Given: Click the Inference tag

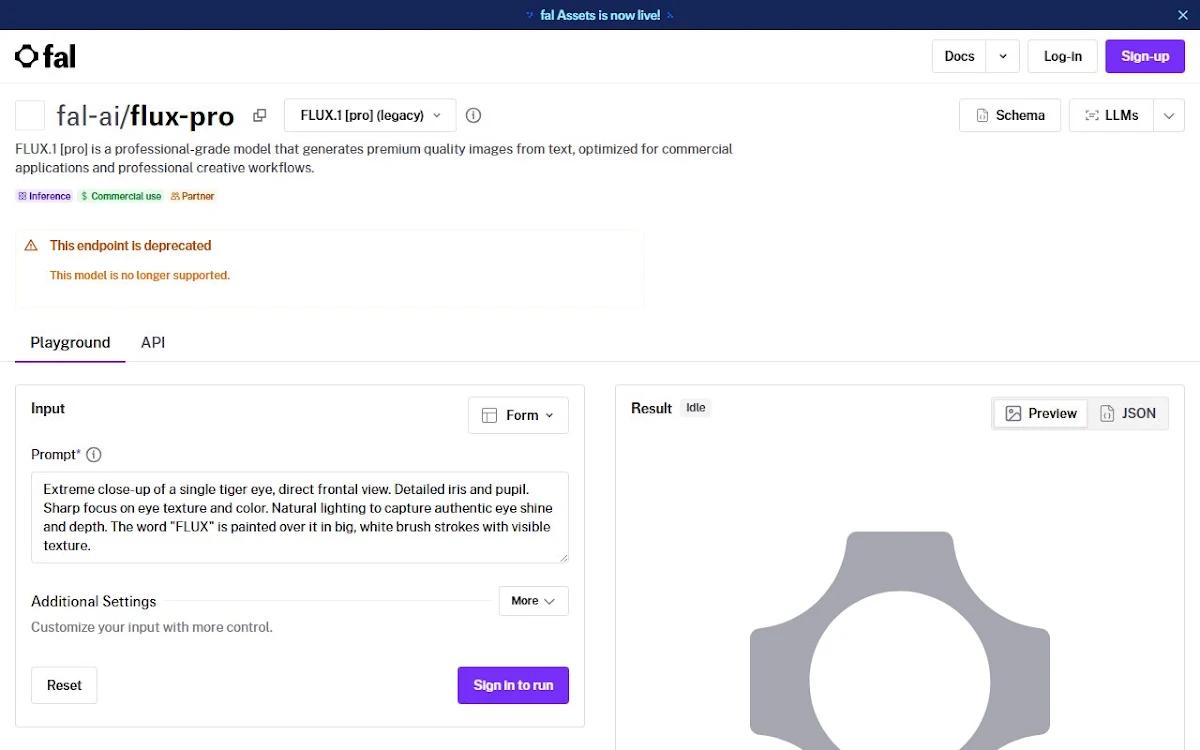Looking at the screenshot, I should (45, 196).
